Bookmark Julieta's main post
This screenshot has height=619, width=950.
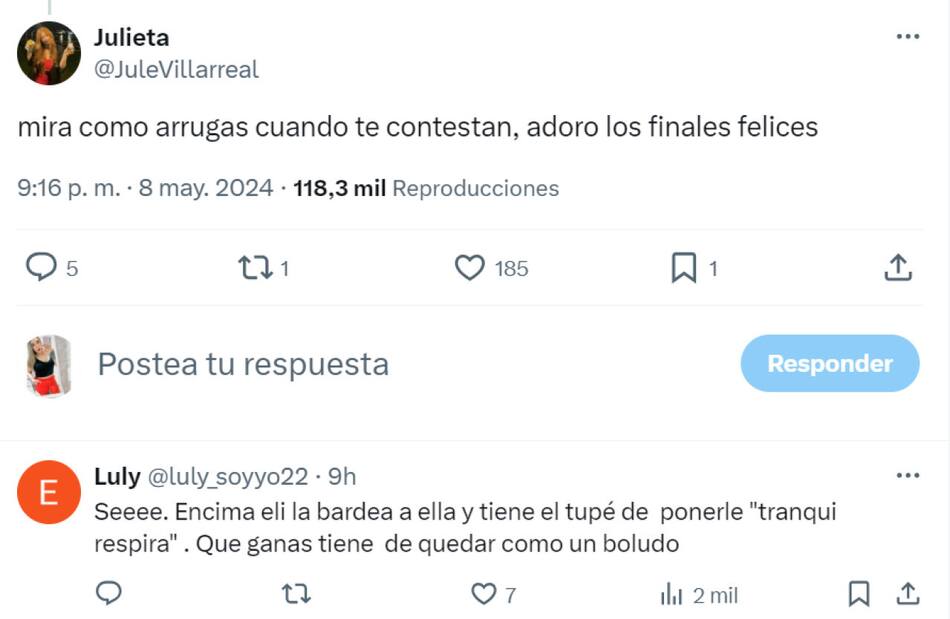tap(684, 267)
